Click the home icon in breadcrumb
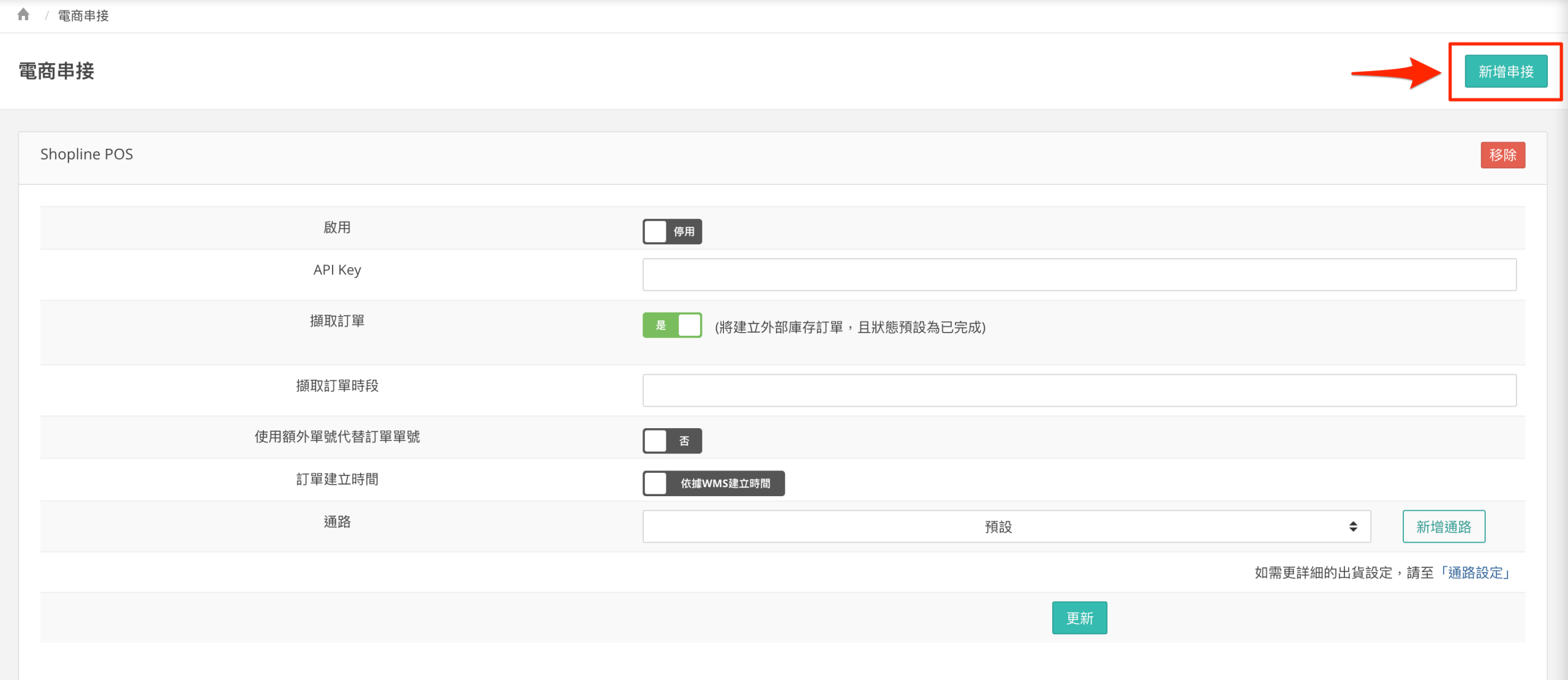Screen dimensions: 1568x680 23,15
